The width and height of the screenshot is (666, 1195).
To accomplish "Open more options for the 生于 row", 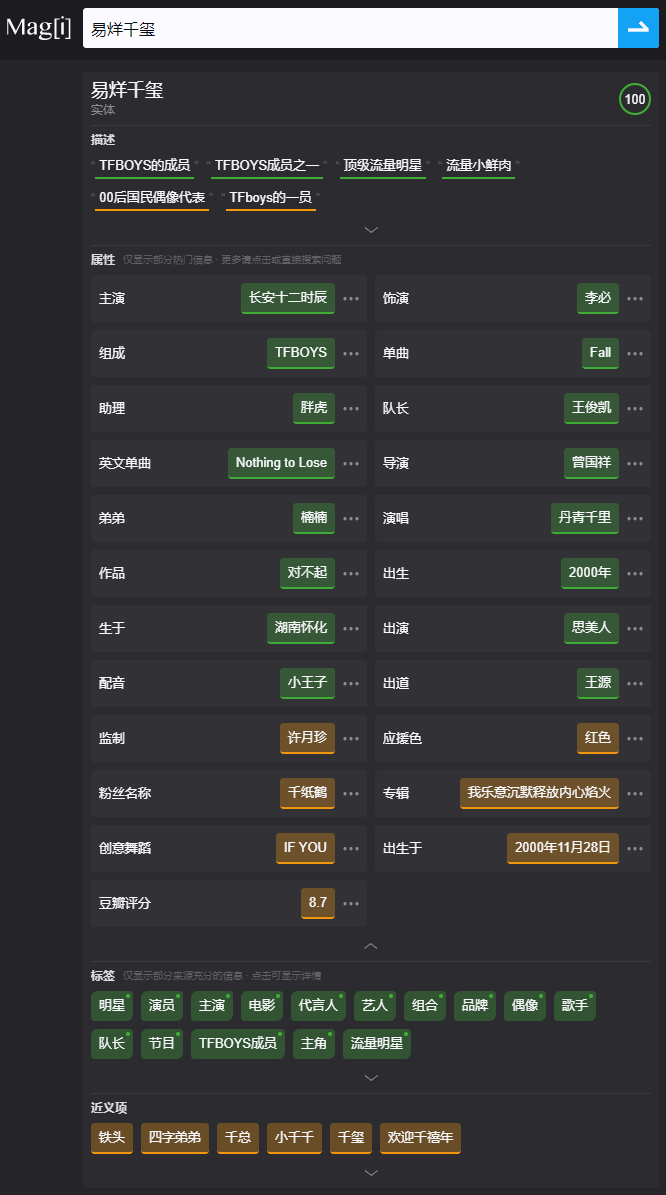I will tap(351, 629).
